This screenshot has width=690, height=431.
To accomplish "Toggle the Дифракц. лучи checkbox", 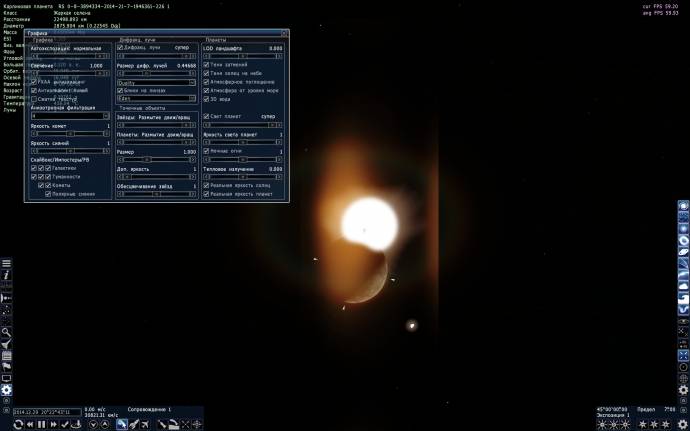I will tap(120, 48).
